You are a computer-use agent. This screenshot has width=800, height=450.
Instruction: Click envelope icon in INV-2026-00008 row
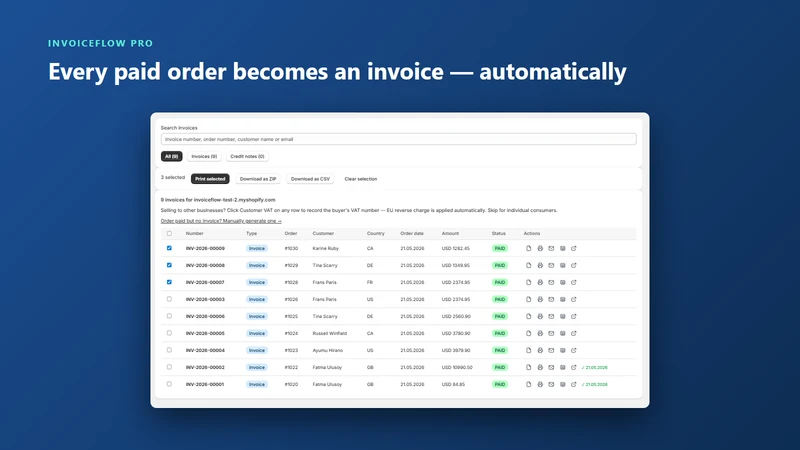pyautogui.click(x=551, y=265)
